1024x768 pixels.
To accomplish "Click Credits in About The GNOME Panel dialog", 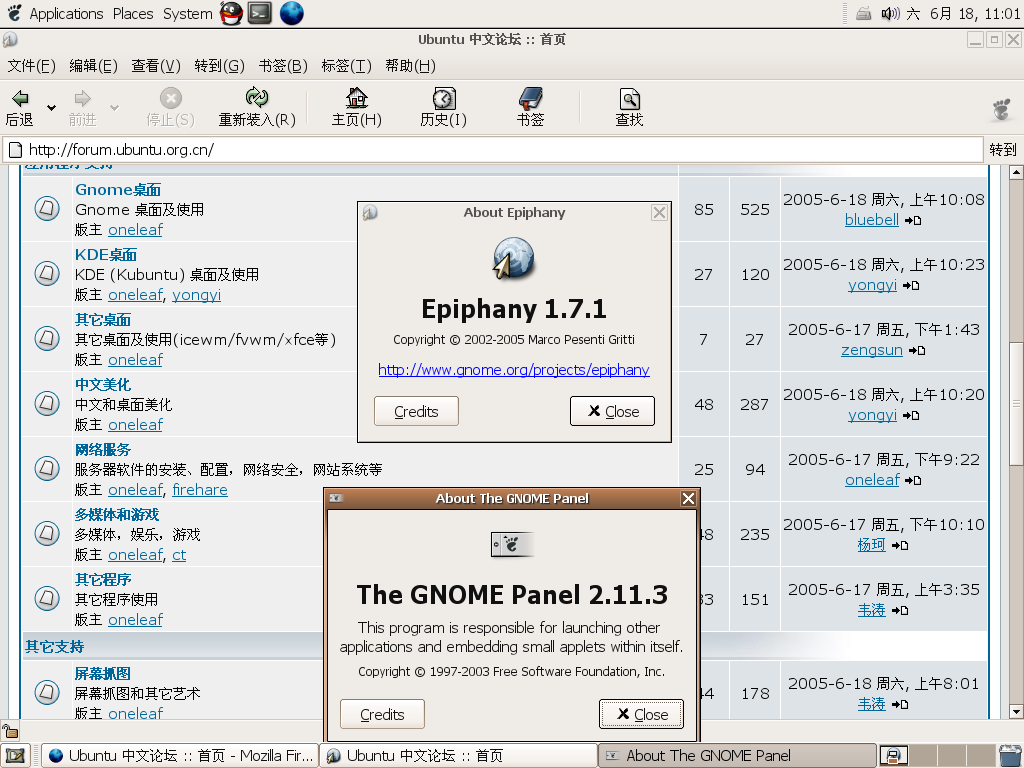I will click(382, 714).
